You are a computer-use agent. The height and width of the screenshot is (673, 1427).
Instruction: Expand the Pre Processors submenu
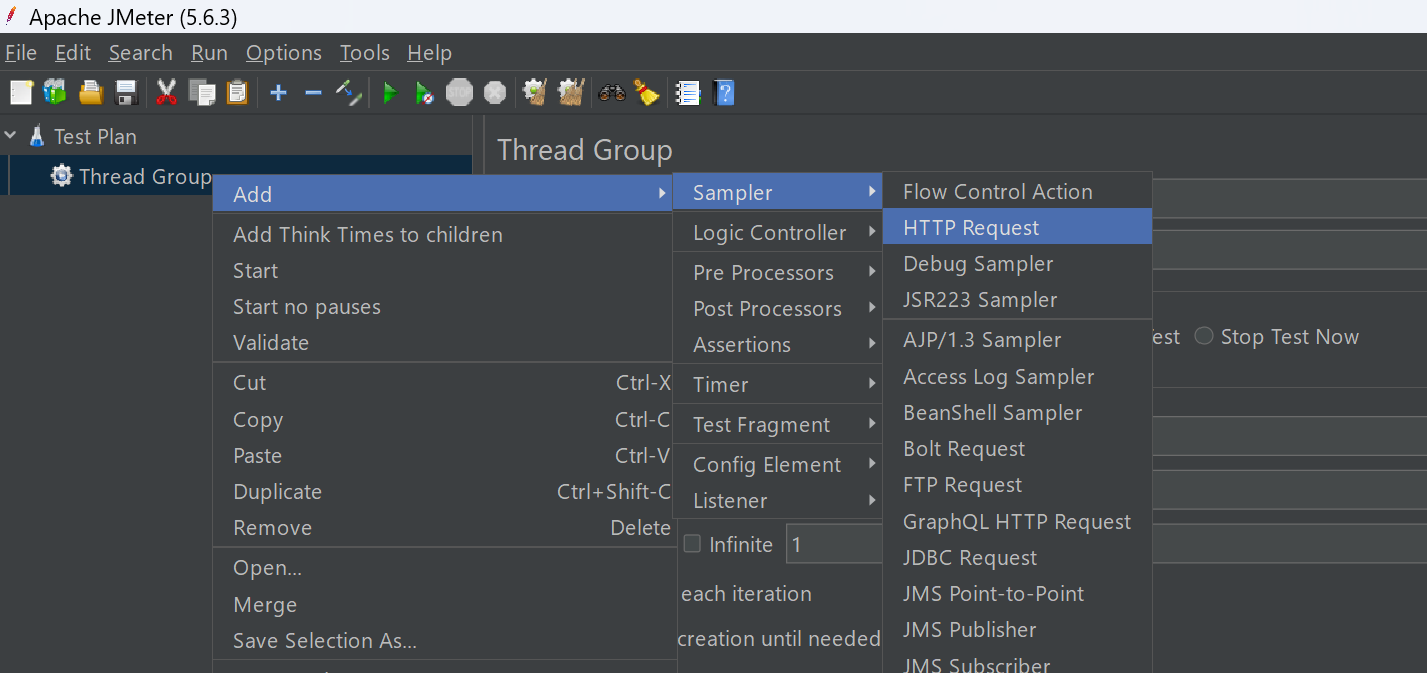click(777, 273)
